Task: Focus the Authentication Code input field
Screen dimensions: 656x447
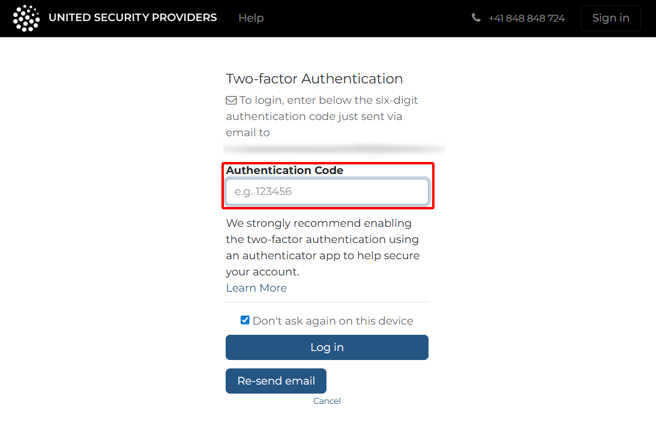Action: 327,191
